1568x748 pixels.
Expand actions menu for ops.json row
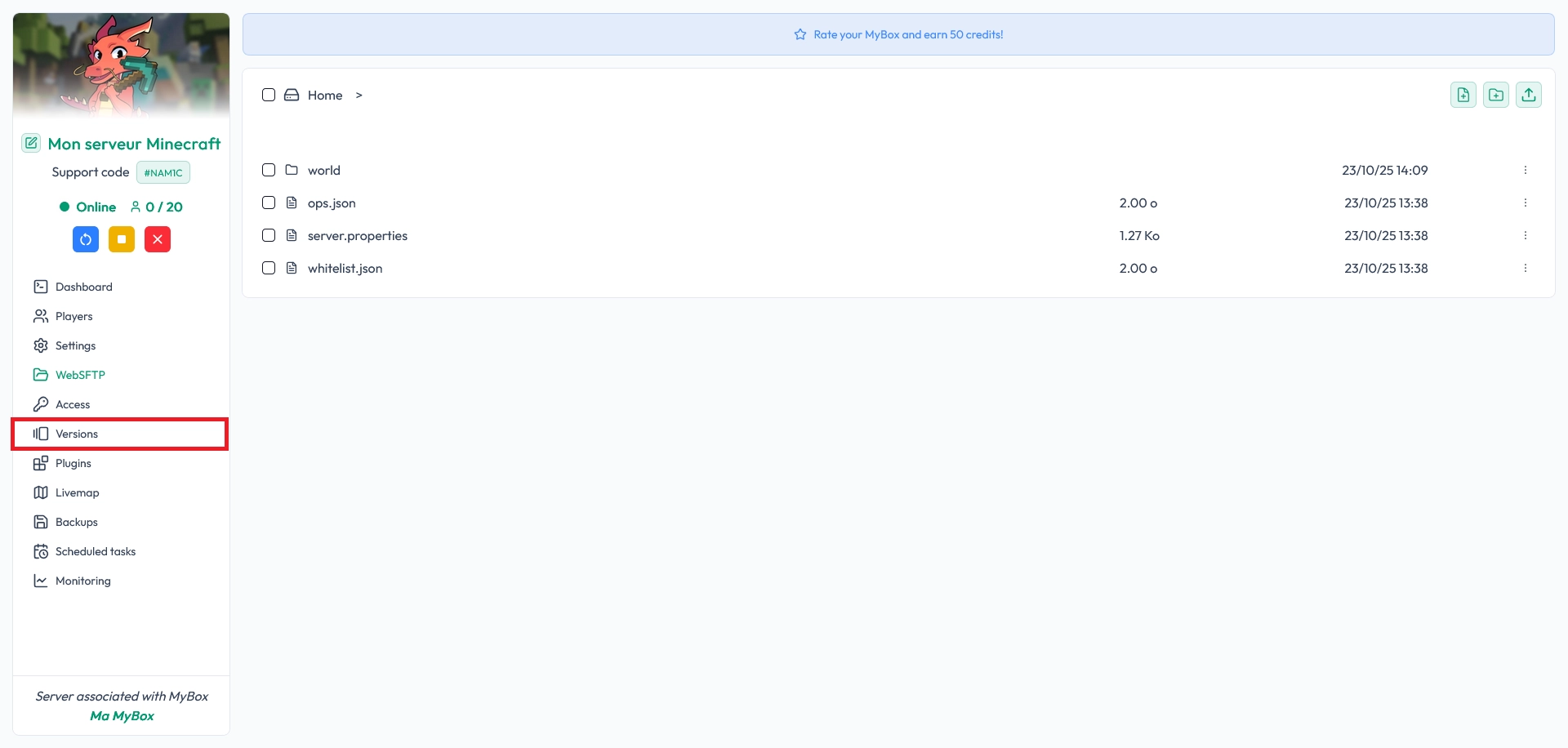(1525, 203)
